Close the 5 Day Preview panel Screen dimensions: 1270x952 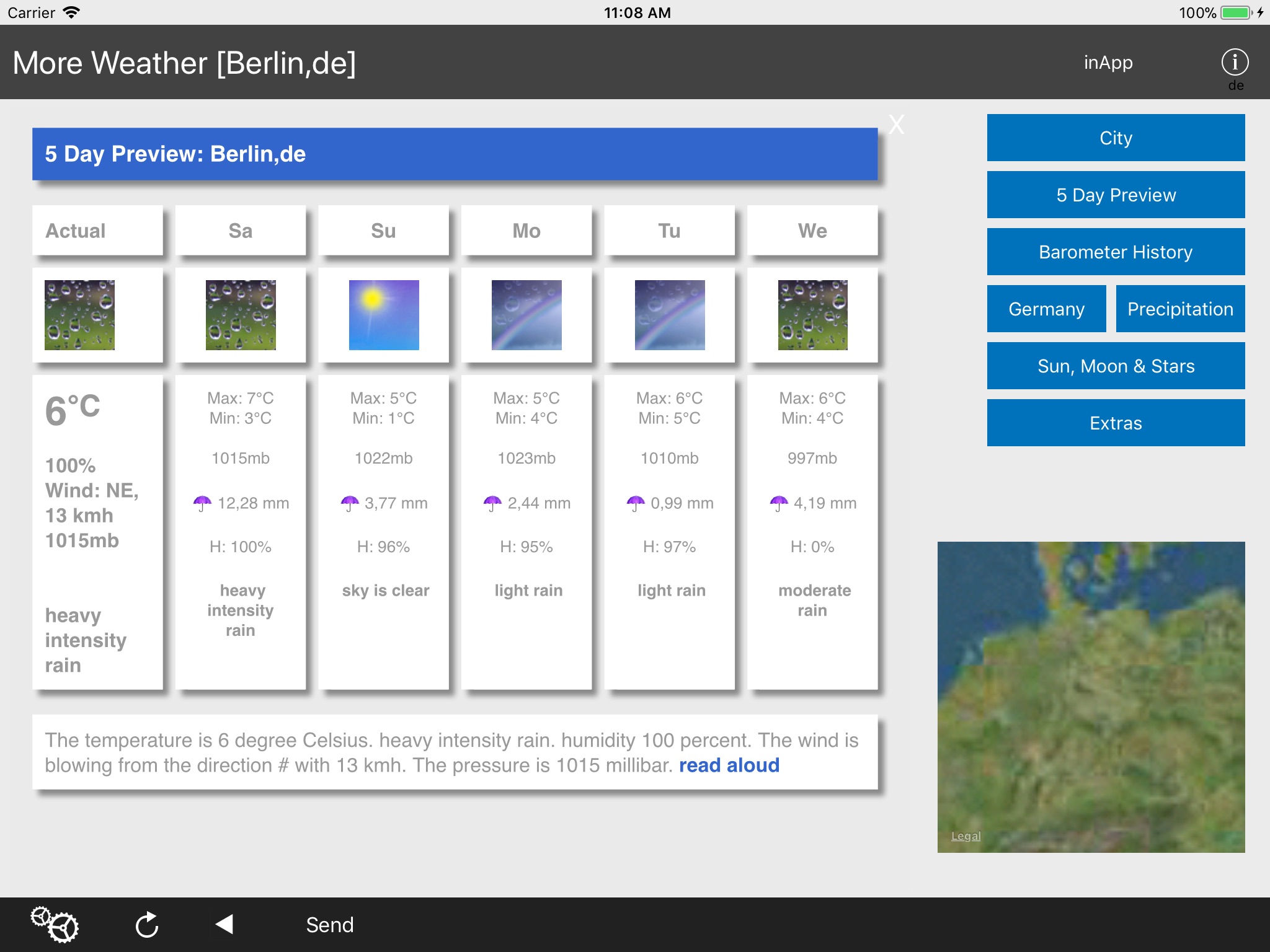pos(896,125)
